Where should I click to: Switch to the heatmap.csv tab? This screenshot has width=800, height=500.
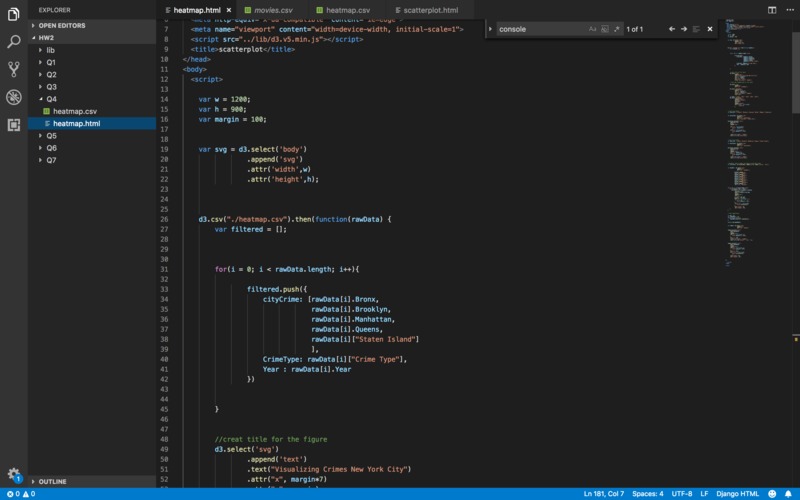tap(347, 10)
